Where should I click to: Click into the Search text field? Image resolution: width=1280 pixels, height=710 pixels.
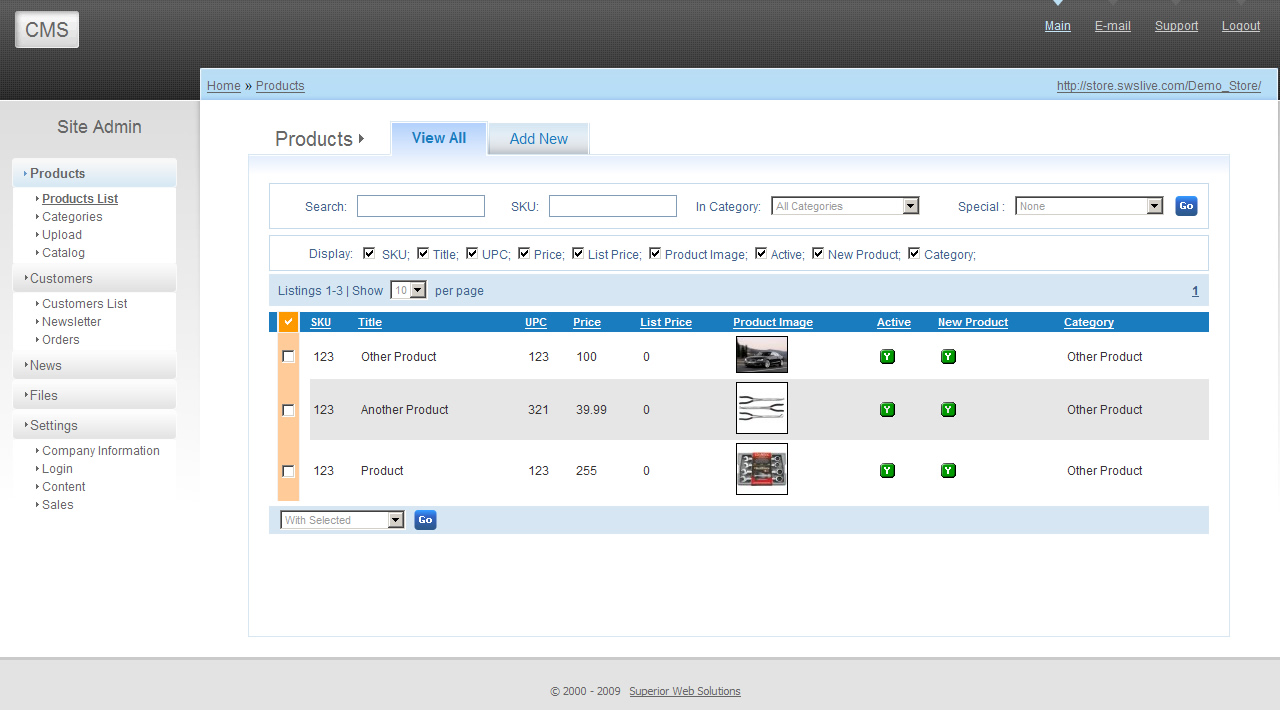tap(421, 206)
